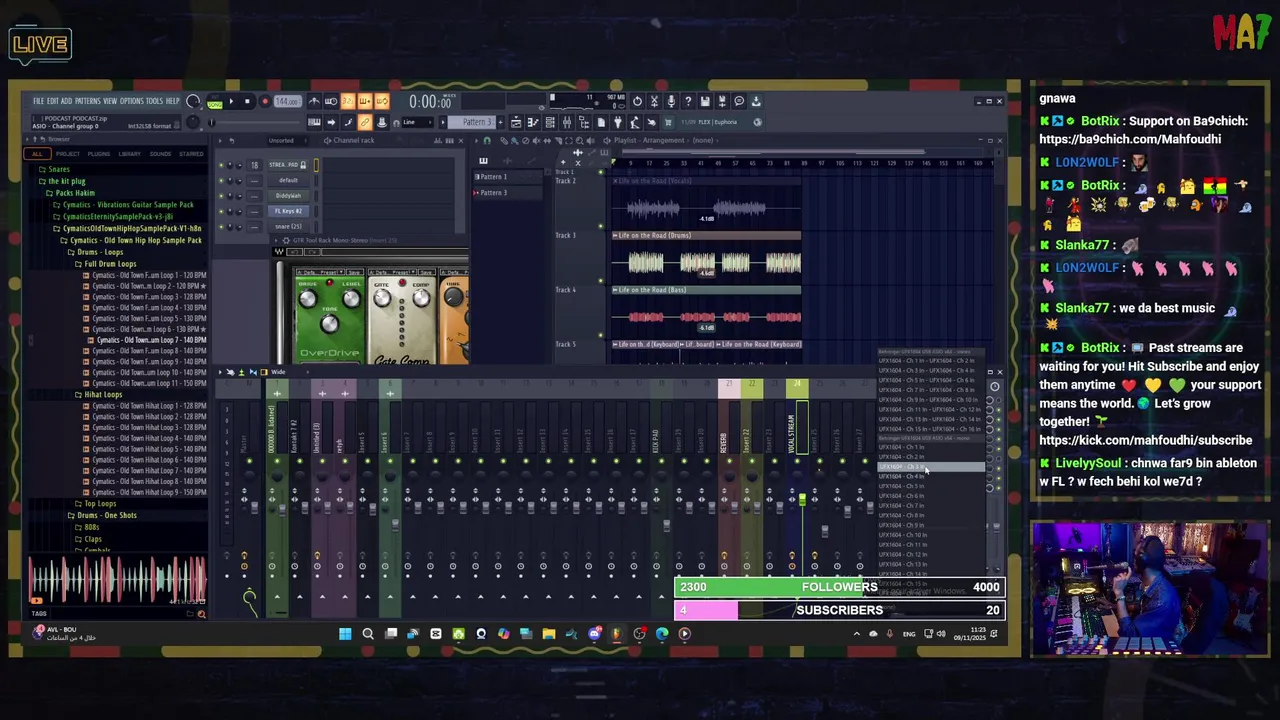Click the 144 tempo display

tap(287, 101)
